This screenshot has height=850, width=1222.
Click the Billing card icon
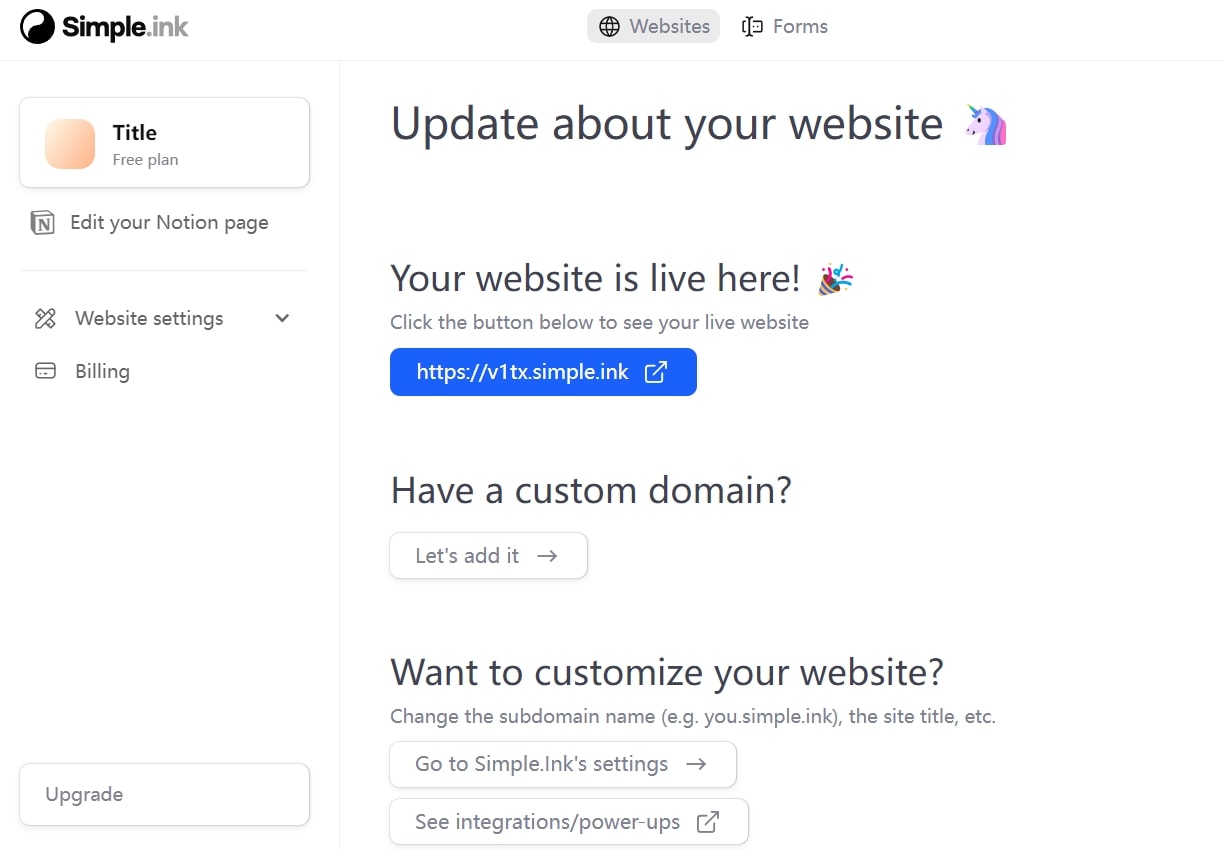pos(45,372)
